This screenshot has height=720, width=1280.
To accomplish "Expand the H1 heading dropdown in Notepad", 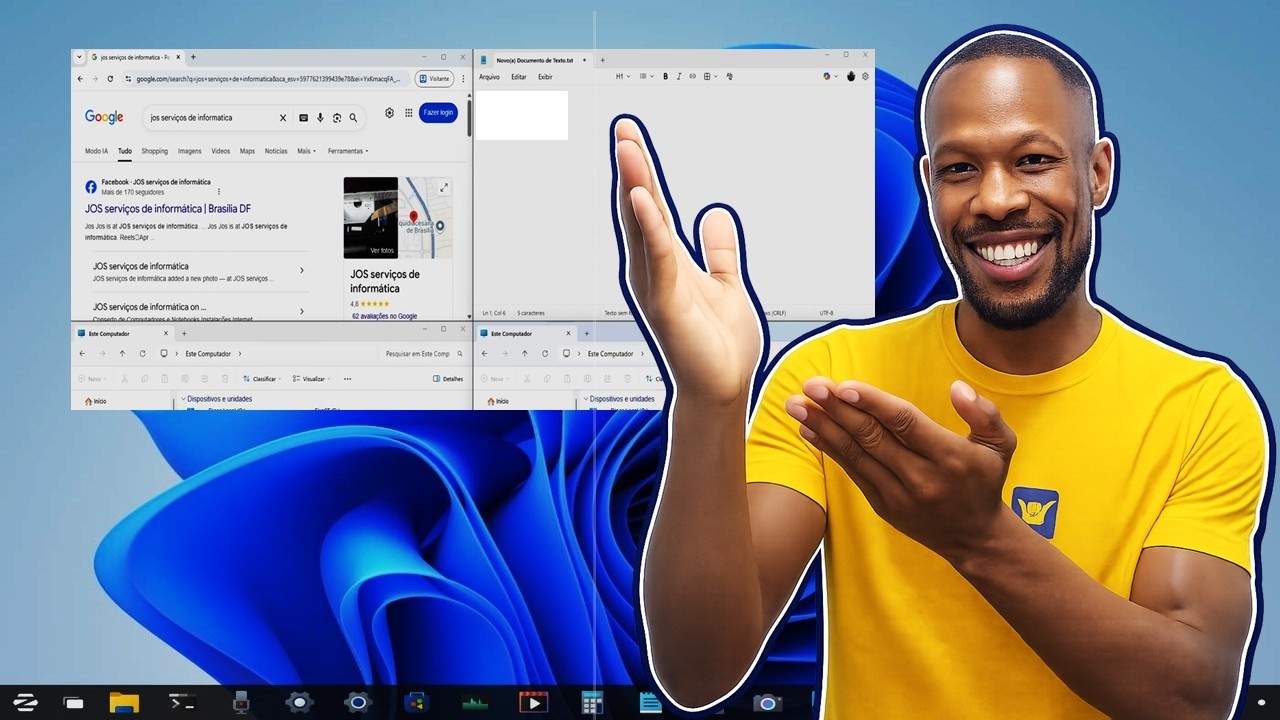I will 622,77.
